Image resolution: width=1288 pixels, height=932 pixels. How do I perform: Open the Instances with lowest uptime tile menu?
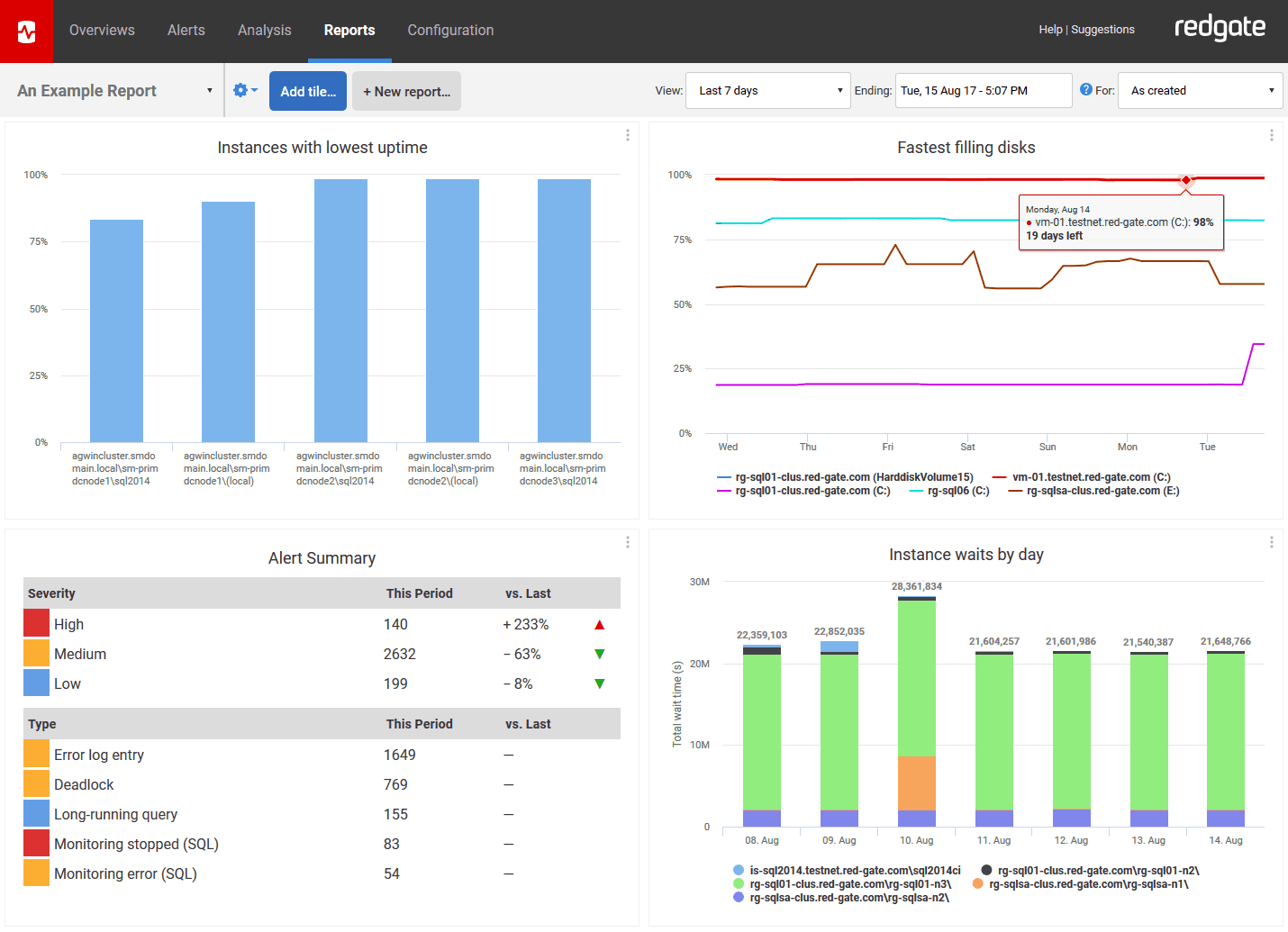tap(627, 135)
